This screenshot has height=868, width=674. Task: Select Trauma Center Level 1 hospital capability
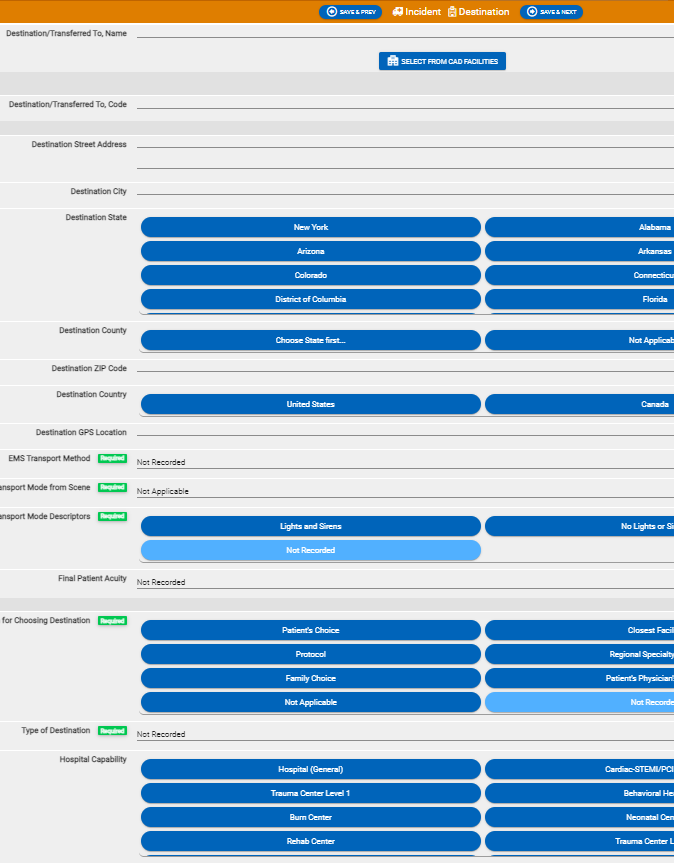310,793
